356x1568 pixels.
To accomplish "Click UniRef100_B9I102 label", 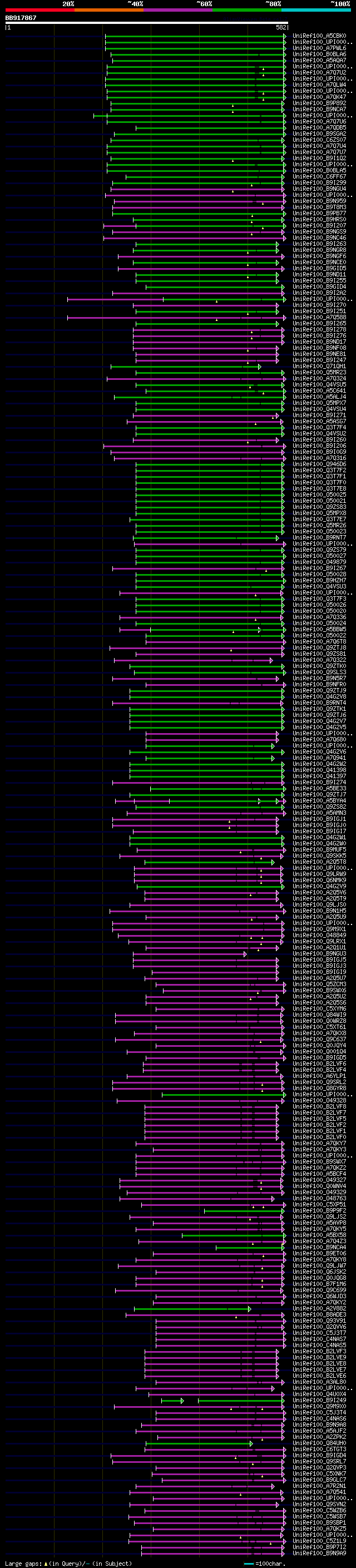I will (319, 159).
